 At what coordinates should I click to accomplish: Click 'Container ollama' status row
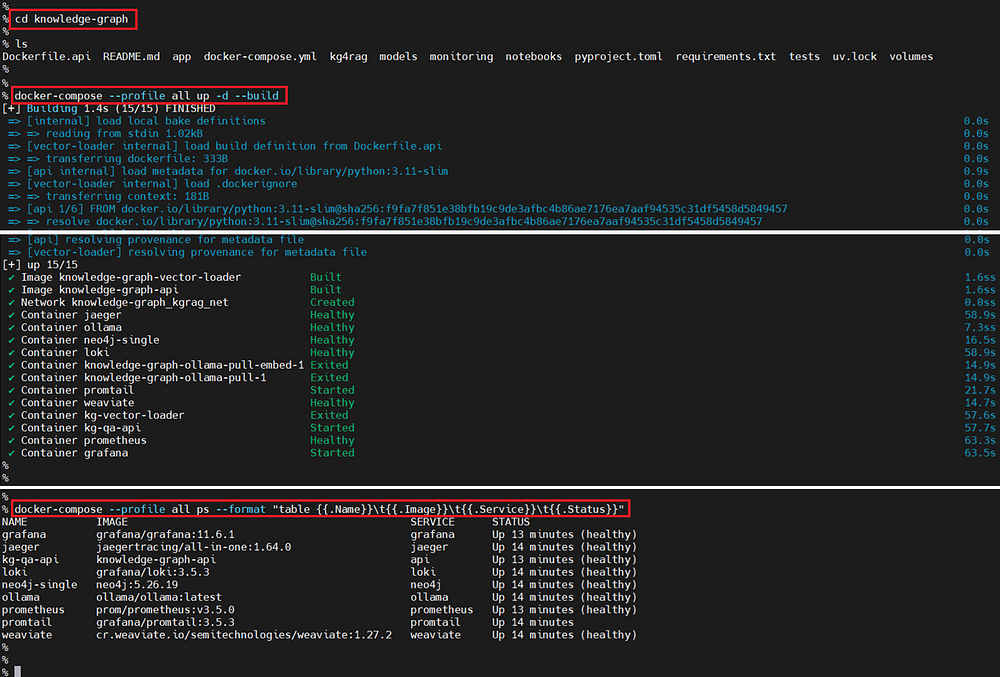501,328
